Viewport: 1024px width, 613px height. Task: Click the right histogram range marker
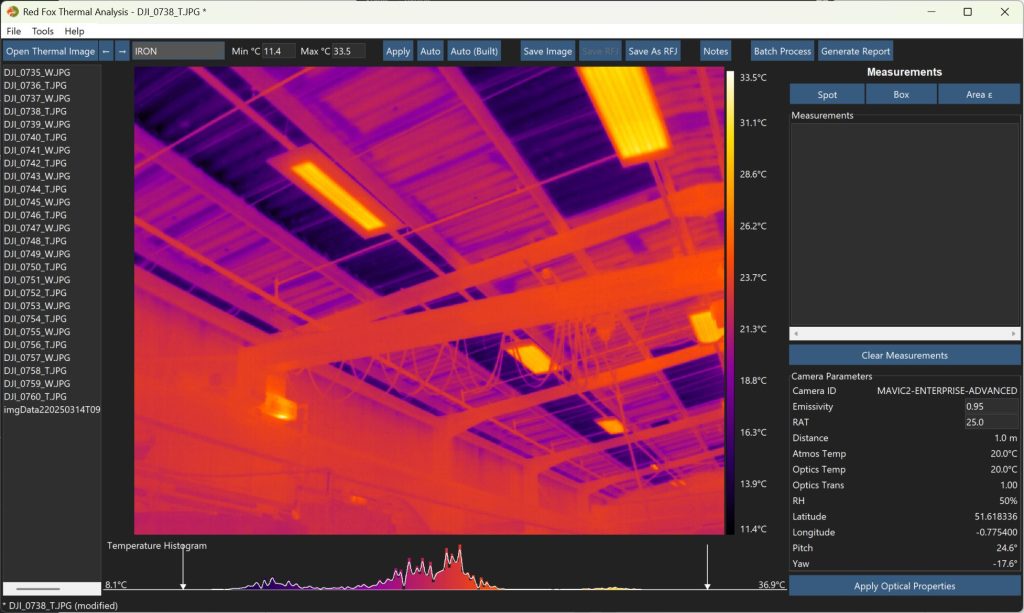point(707,565)
